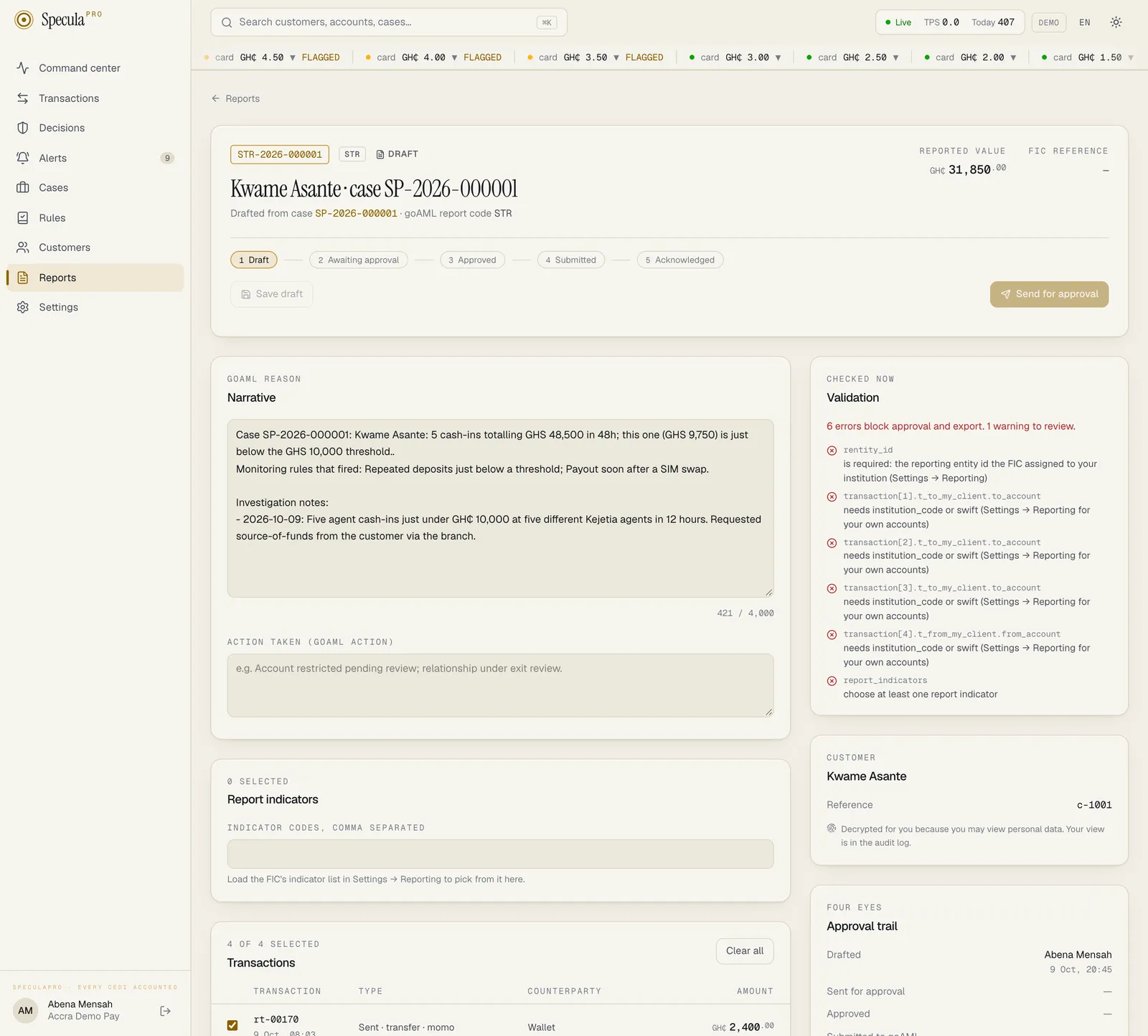Viewport: 1148px width, 1036px height.
Task: Click Clear all transactions button
Action: [x=745, y=951]
